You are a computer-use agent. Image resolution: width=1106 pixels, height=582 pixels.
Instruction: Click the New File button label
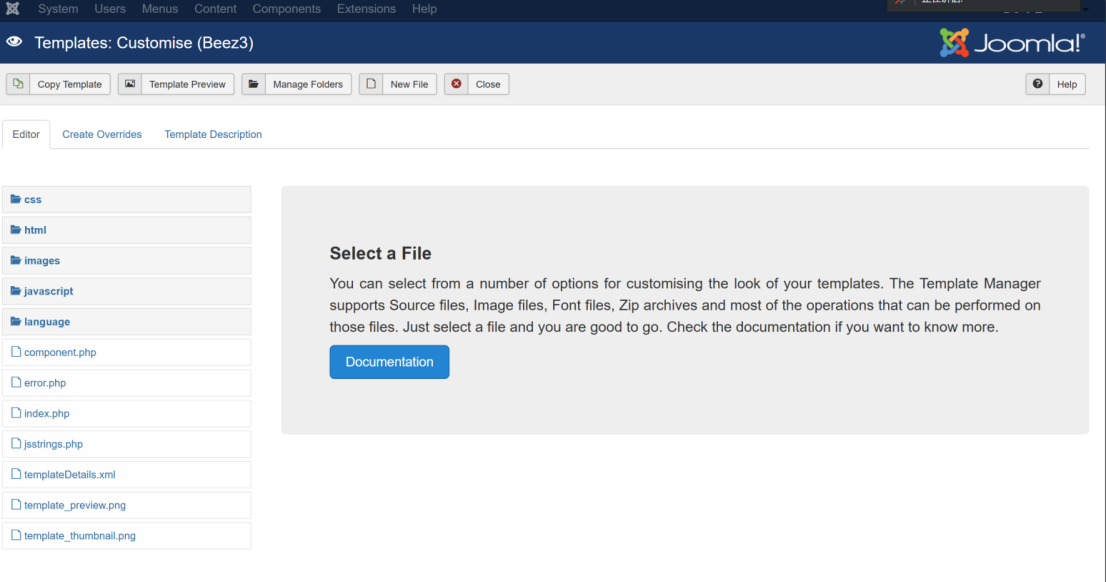pos(409,84)
